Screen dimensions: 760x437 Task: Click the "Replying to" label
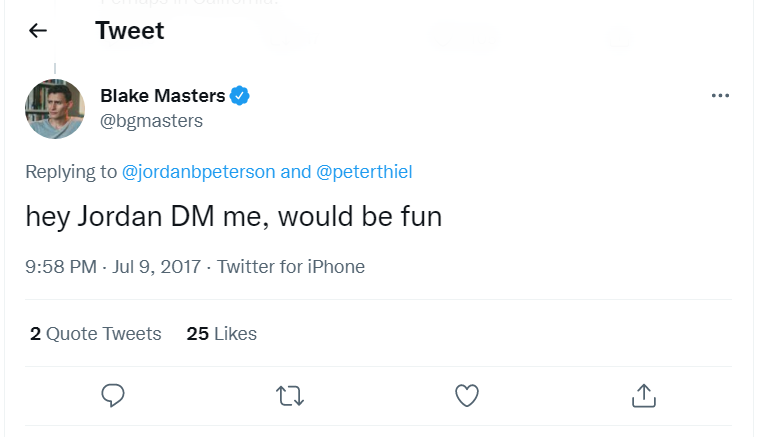(x=71, y=172)
